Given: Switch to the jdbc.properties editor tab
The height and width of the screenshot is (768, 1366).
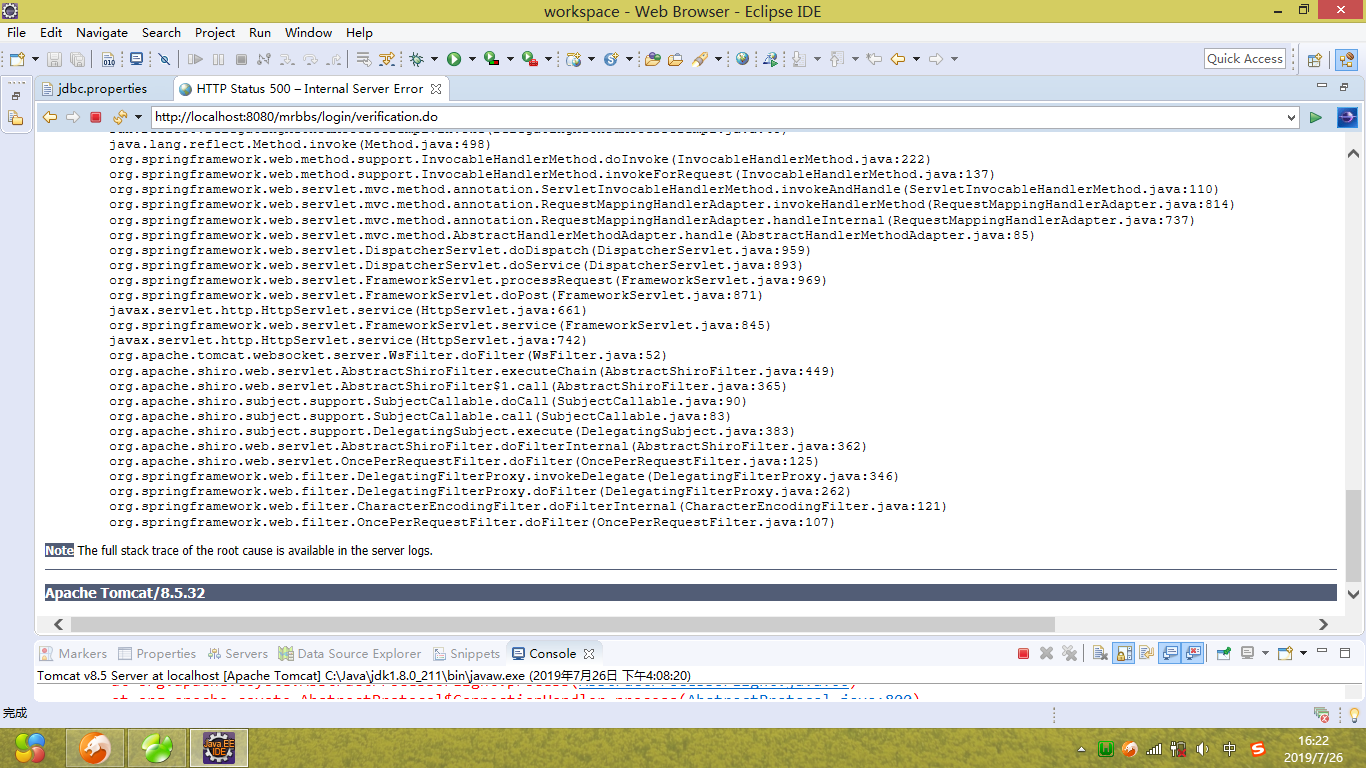Looking at the screenshot, I should (102, 89).
